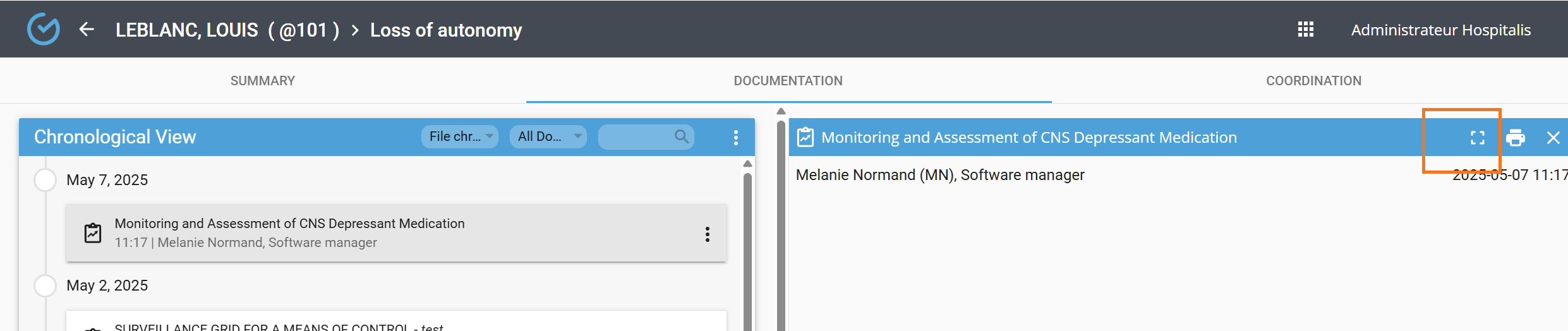
Task: Print the CNS Depressant Medication document
Action: (x=1515, y=138)
